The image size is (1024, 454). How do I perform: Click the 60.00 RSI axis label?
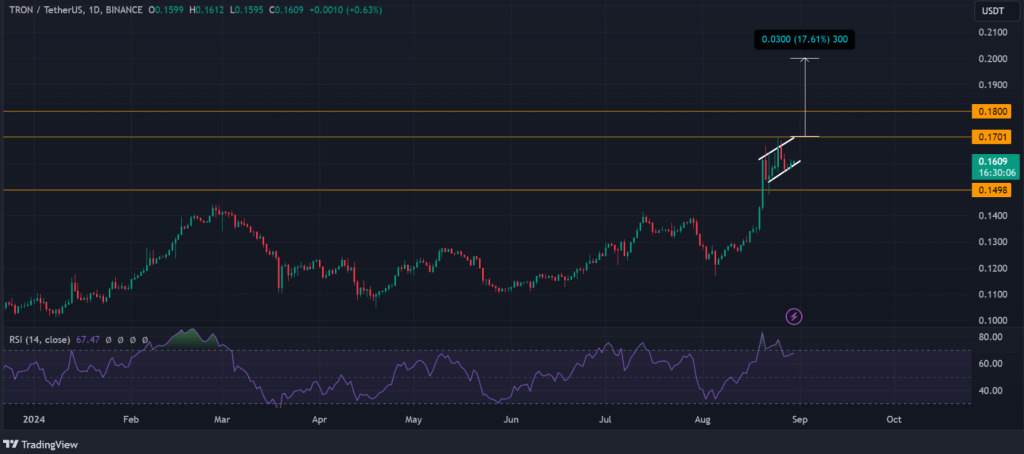991,364
